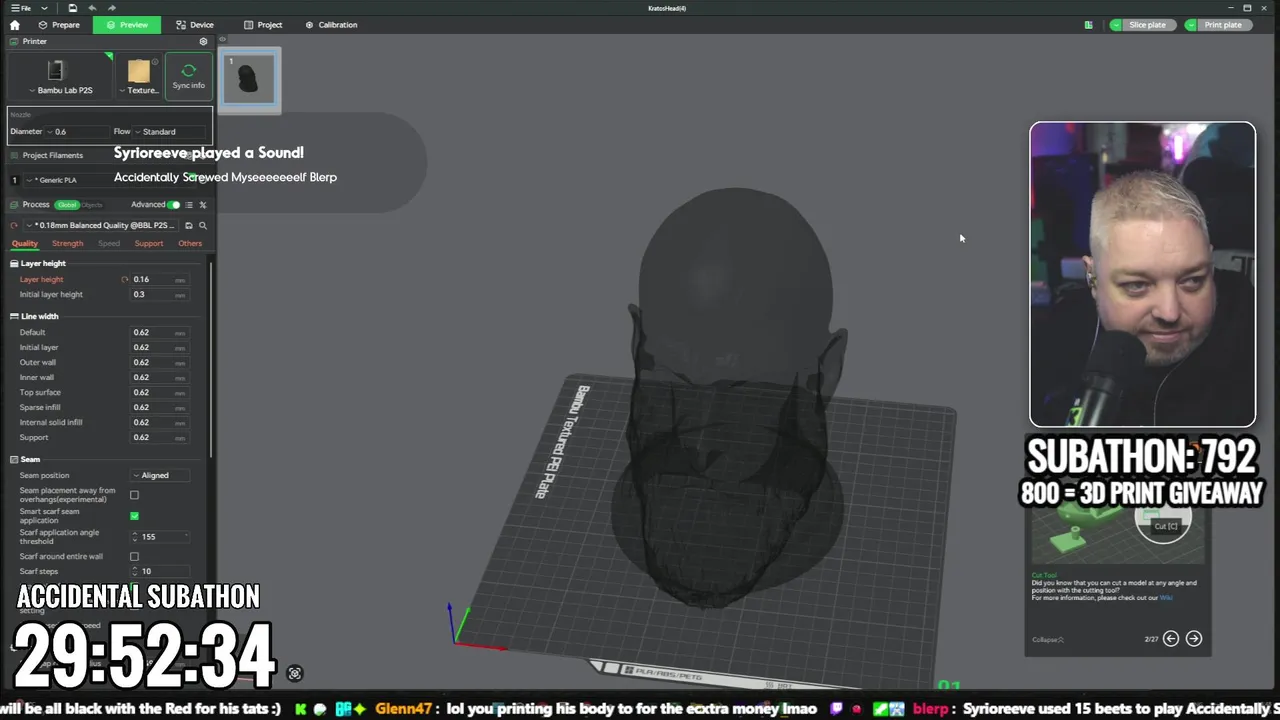Select the Support settings tab
Image resolution: width=1280 pixels, height=720 pixels.
click(149, 244)
